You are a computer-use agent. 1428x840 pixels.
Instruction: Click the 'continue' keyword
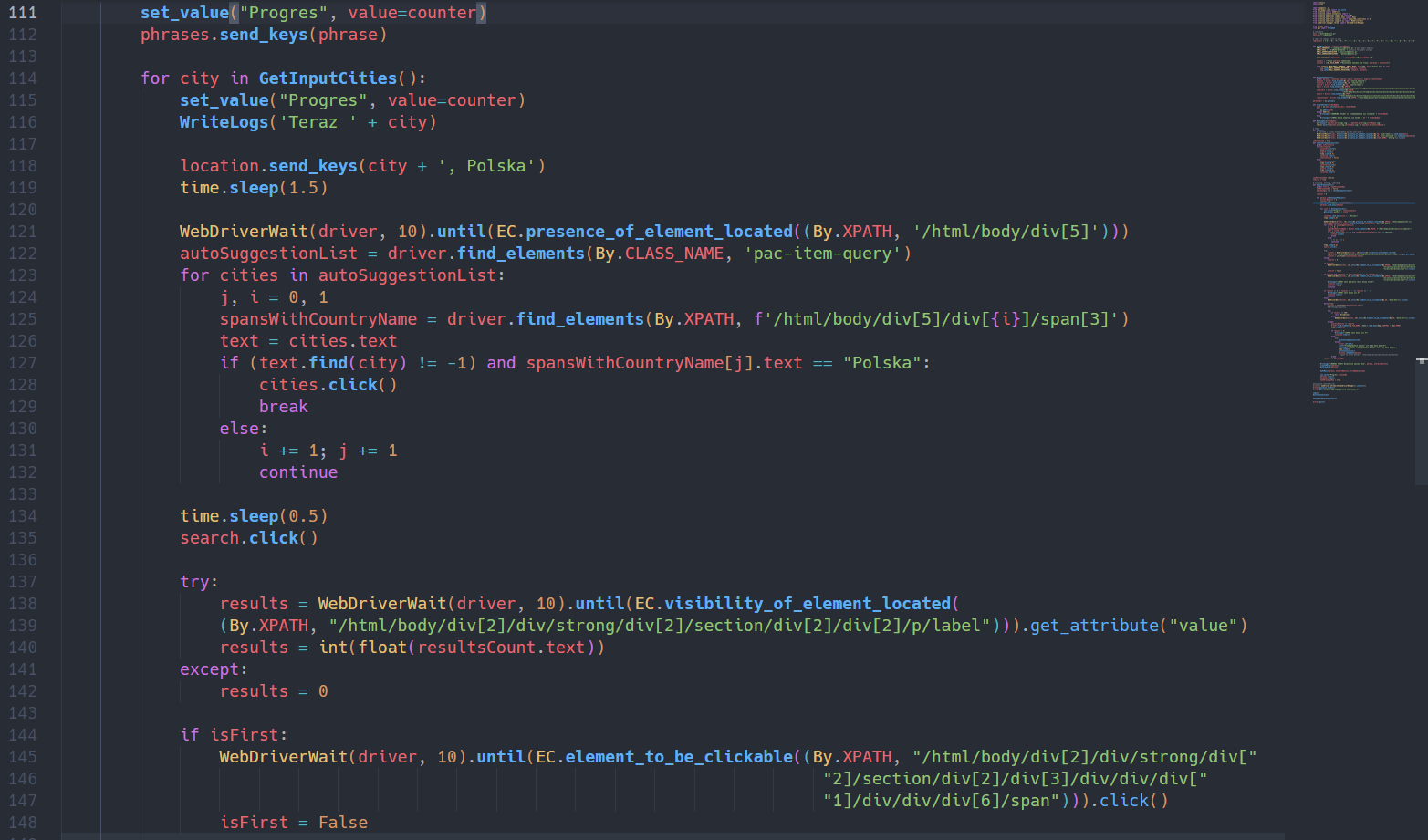pos(298,472)
